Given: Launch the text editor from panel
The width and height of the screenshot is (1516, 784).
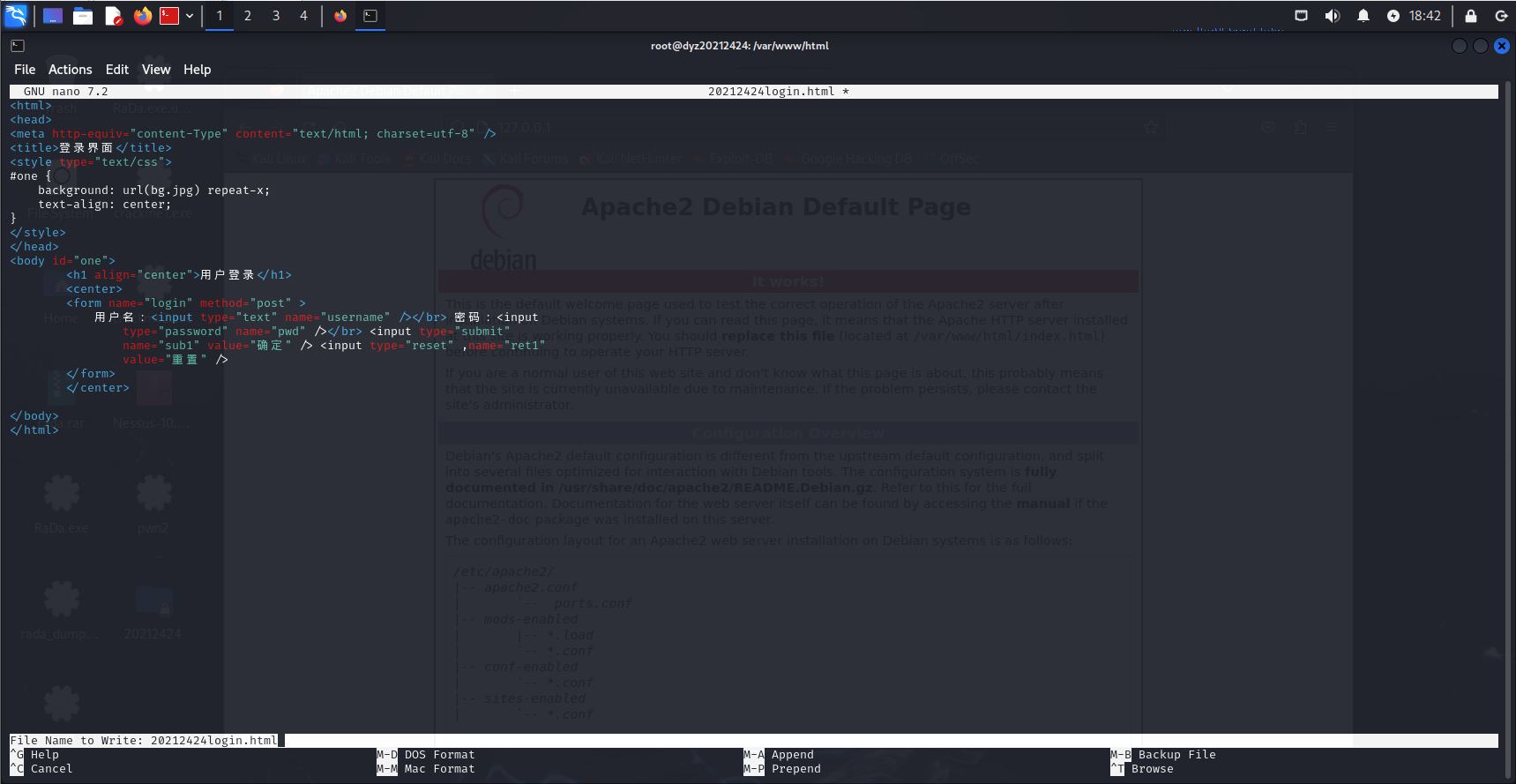Looking at the screenshot, I should 113,16.
